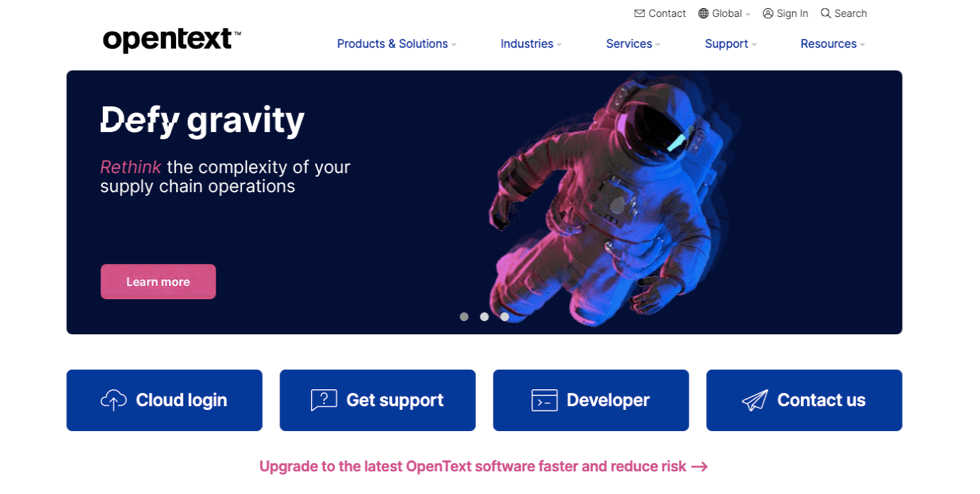
Task: Click the paper plane icon on Contact us
Action: tap(755, 400)
